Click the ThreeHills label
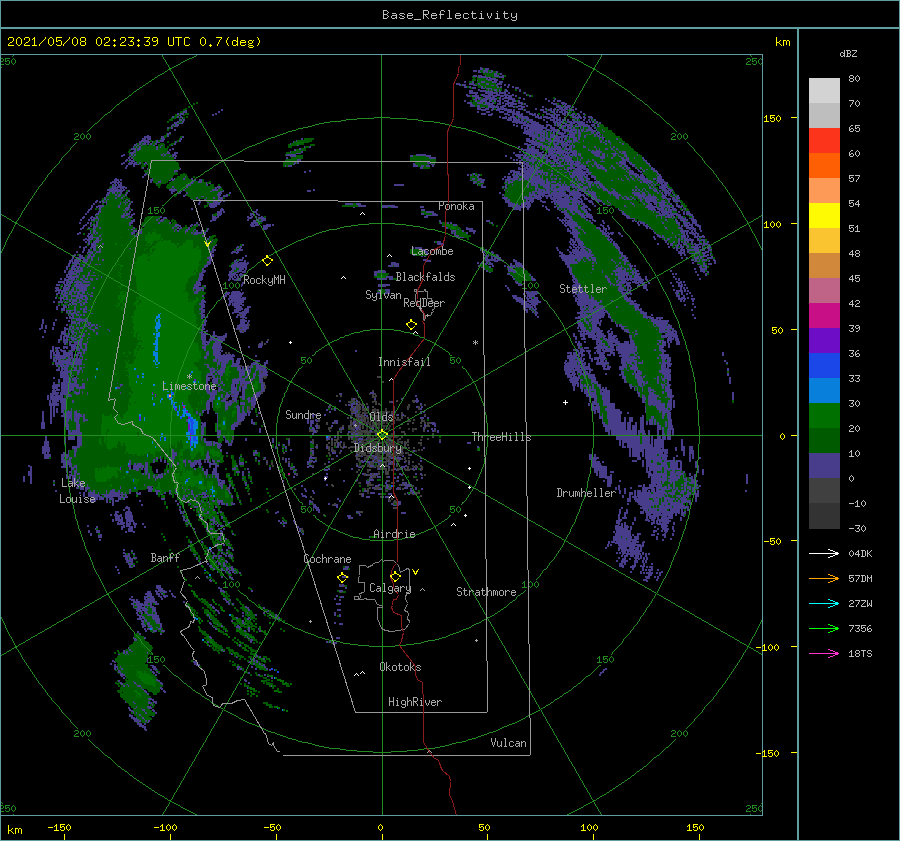 click(502, 437)
